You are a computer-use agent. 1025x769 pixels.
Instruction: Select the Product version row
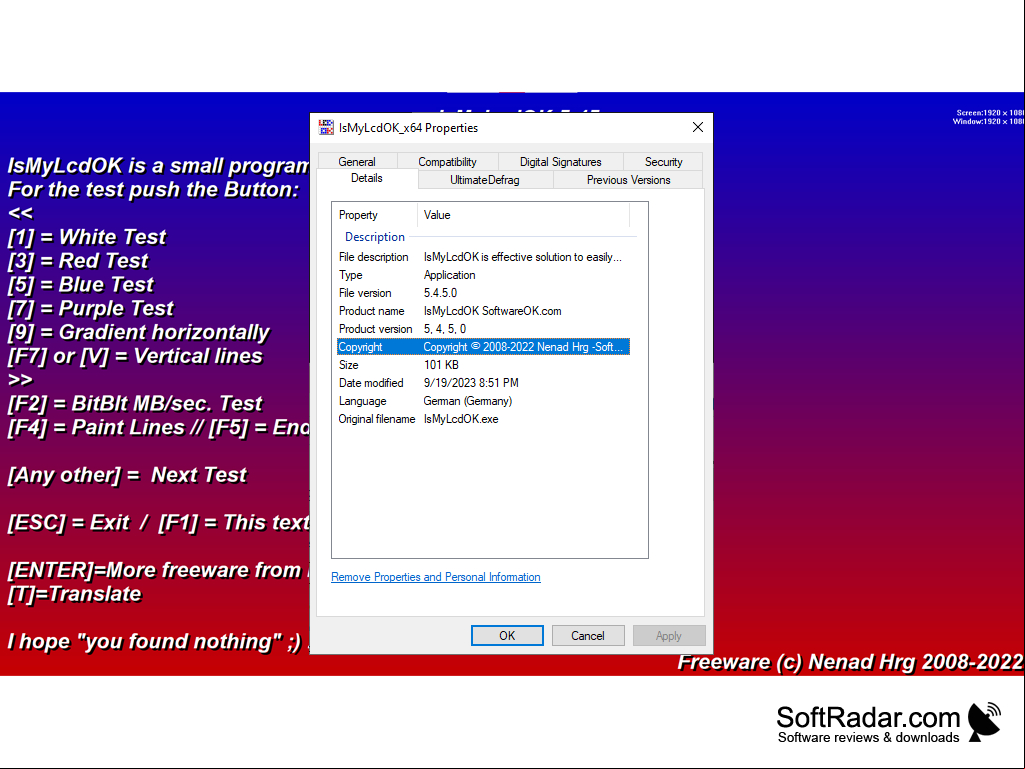(x=483, y=329)
